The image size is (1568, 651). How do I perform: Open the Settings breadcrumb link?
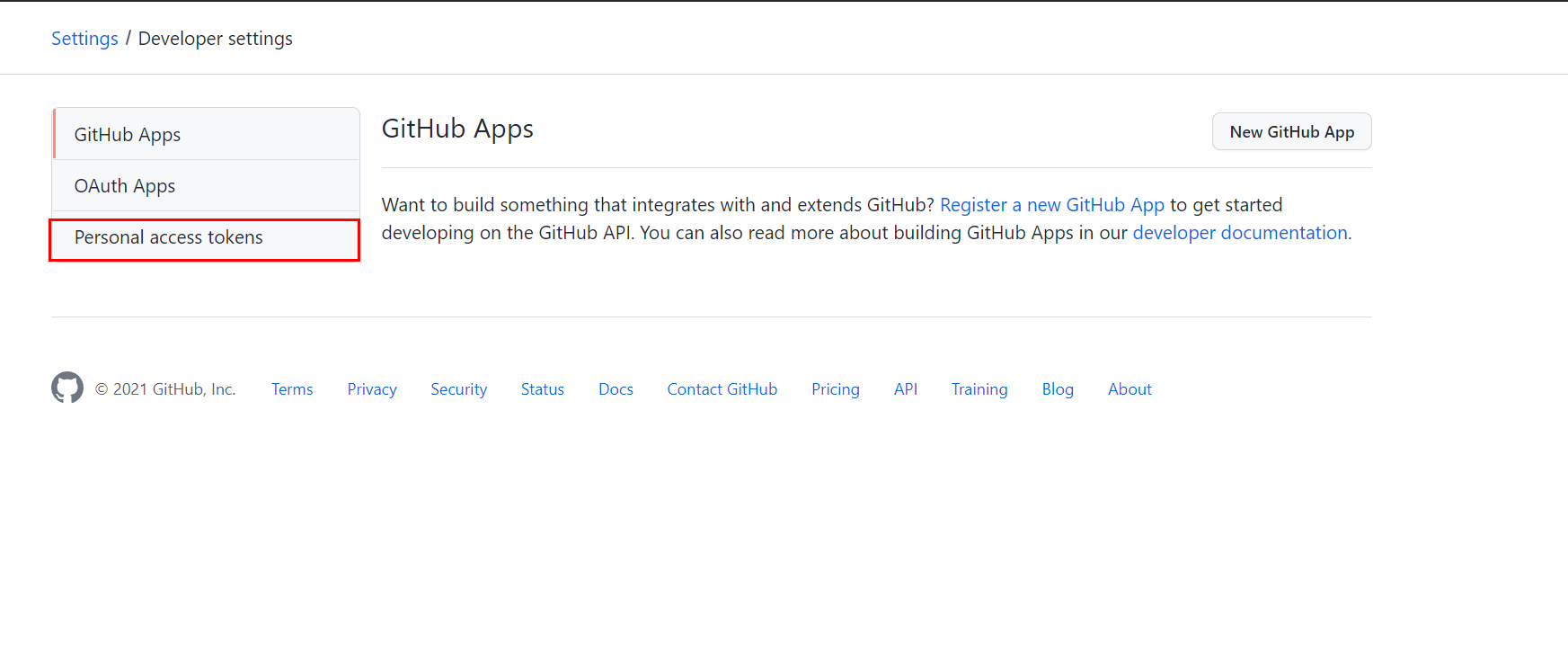click(x=84, y=39)
